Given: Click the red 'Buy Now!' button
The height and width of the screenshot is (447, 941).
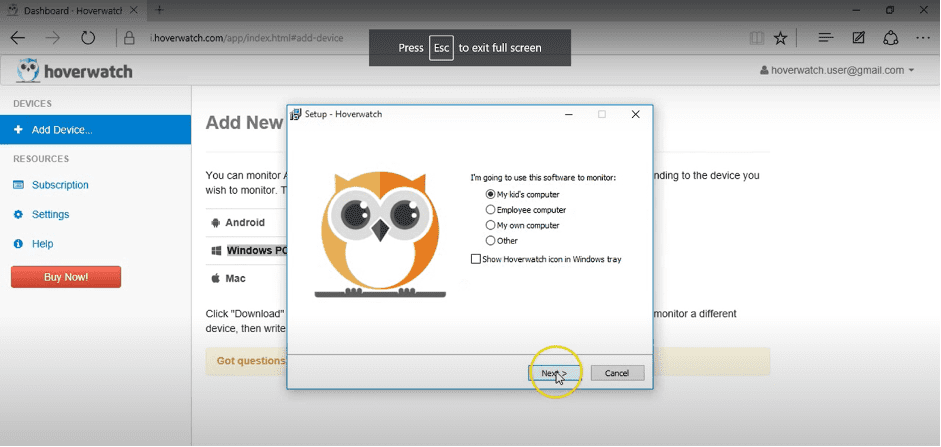Looking at the screenshot, I should 66,277.
